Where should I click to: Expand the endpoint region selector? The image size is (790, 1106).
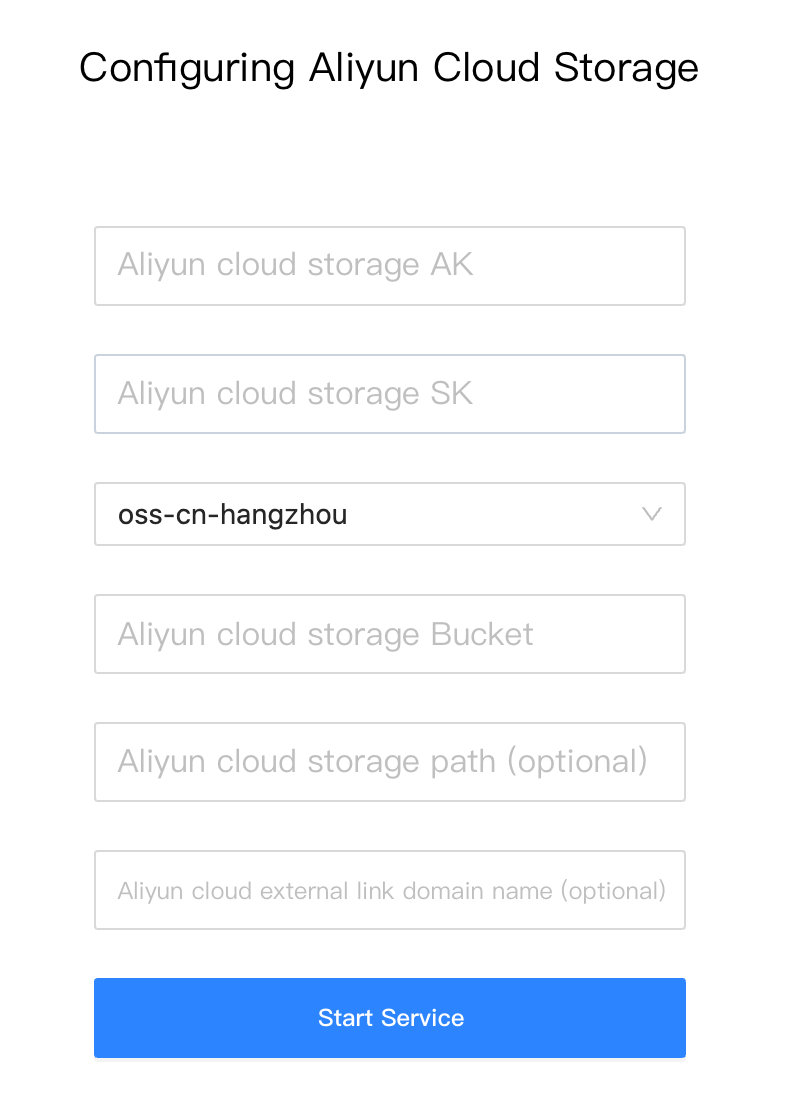pyautogui.click(x=389, y=514)
